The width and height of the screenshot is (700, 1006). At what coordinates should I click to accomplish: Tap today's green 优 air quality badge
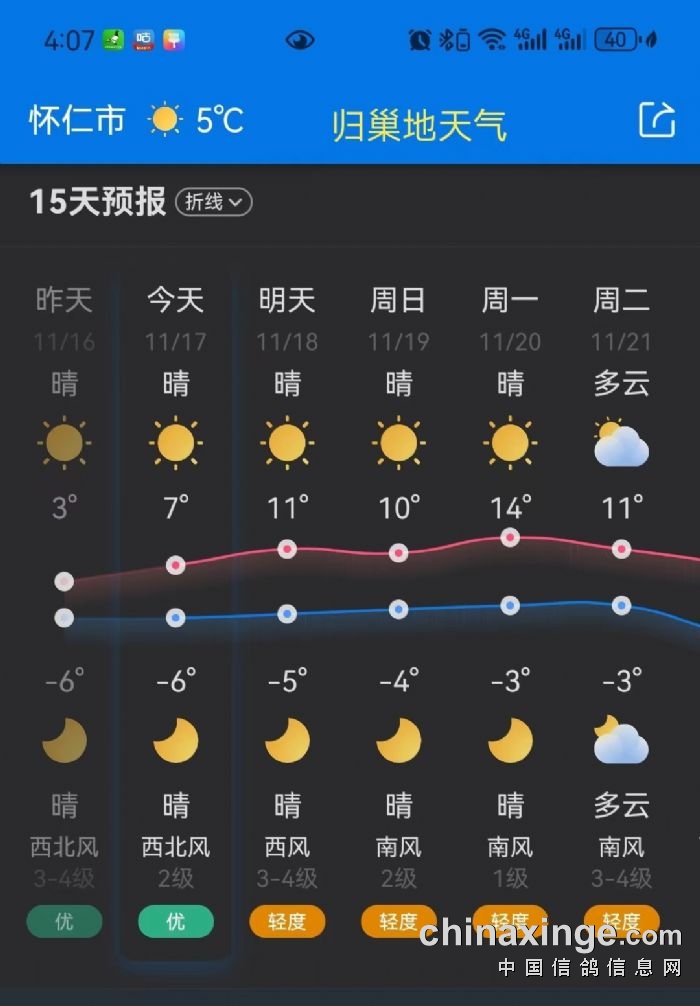pos(176,921)
